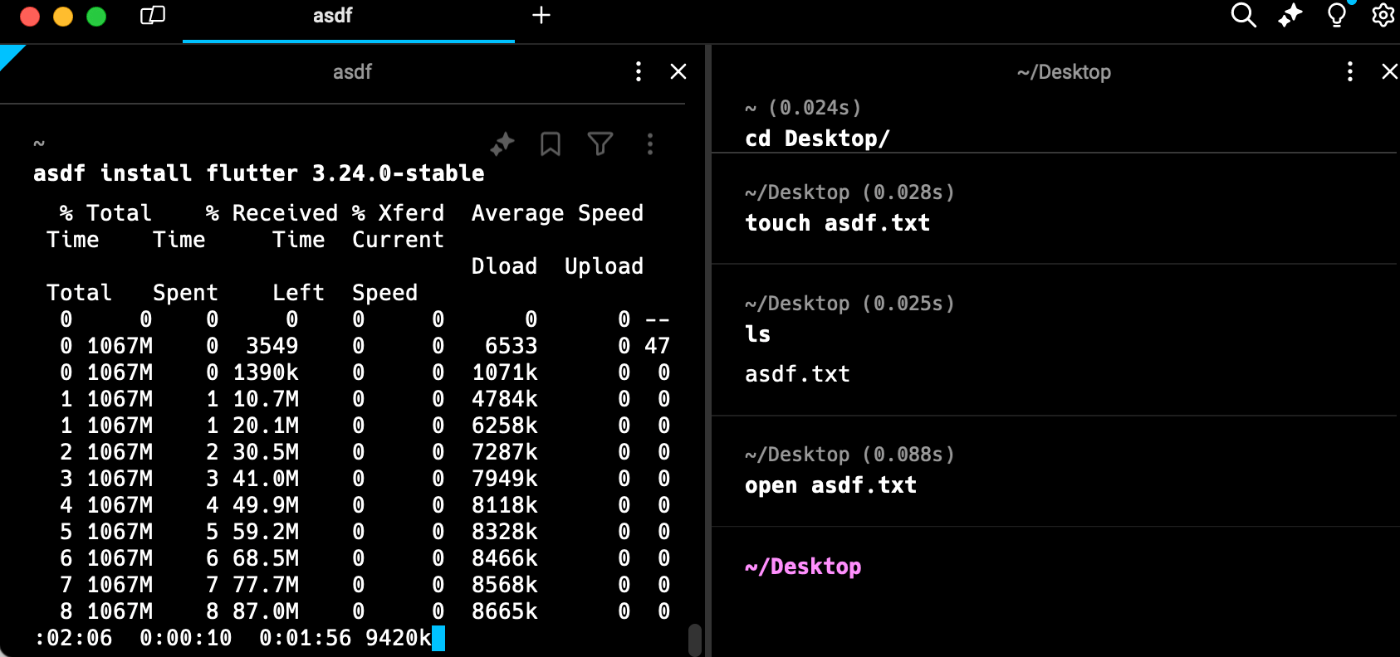Viewport: 1400px width, 657px height.
Task: Click the 87.0M received value
Action: (x=265, y=611)
